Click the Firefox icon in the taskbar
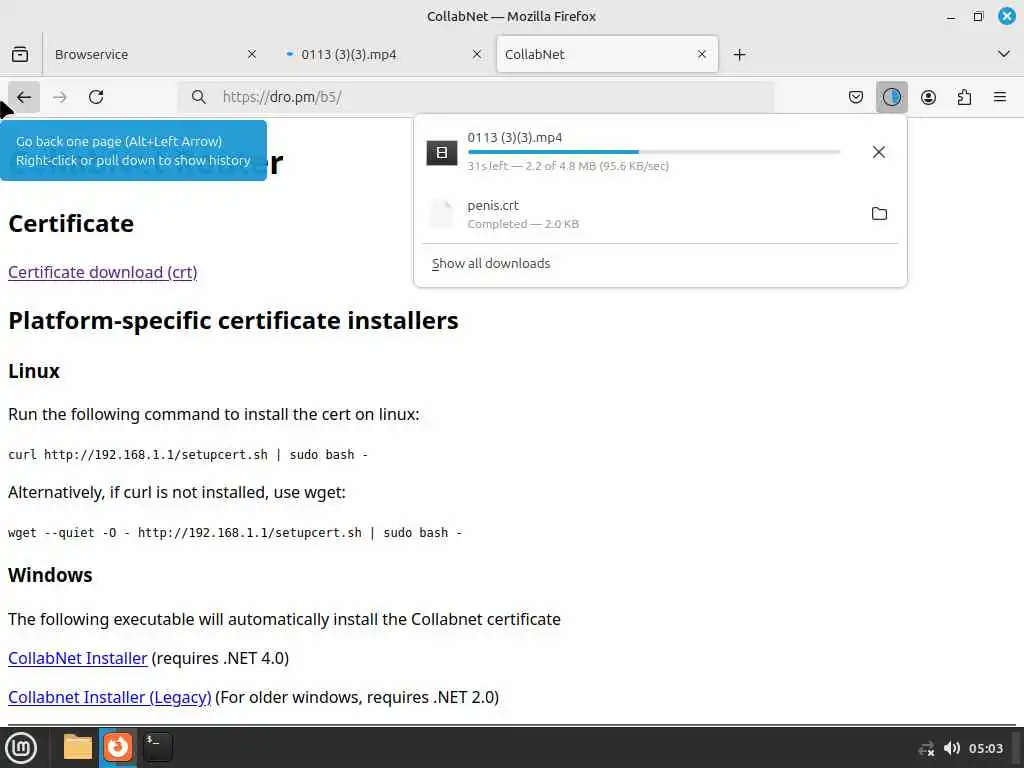 pos(118,747)
